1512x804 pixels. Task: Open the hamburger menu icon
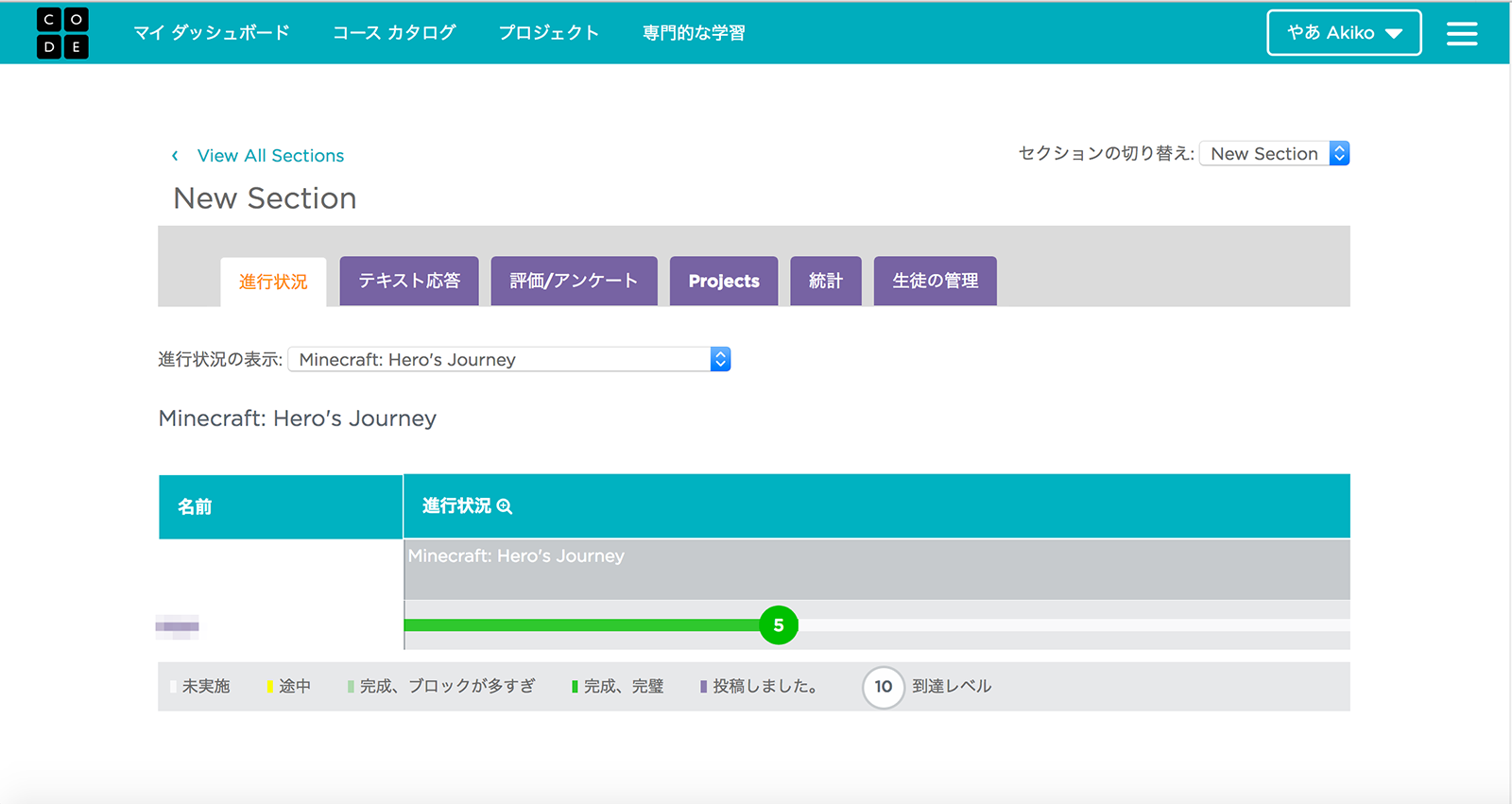coord(1461,34)
